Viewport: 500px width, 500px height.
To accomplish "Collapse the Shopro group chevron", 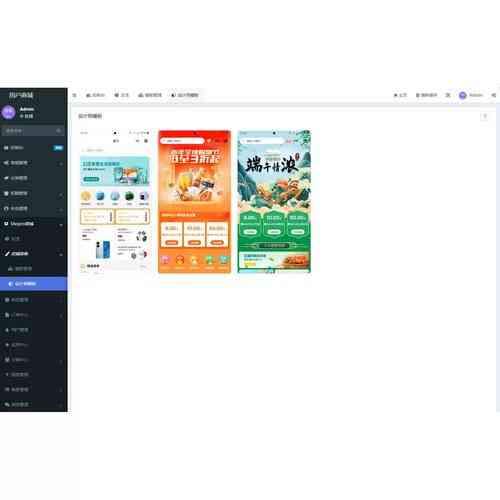I will 61,225.
